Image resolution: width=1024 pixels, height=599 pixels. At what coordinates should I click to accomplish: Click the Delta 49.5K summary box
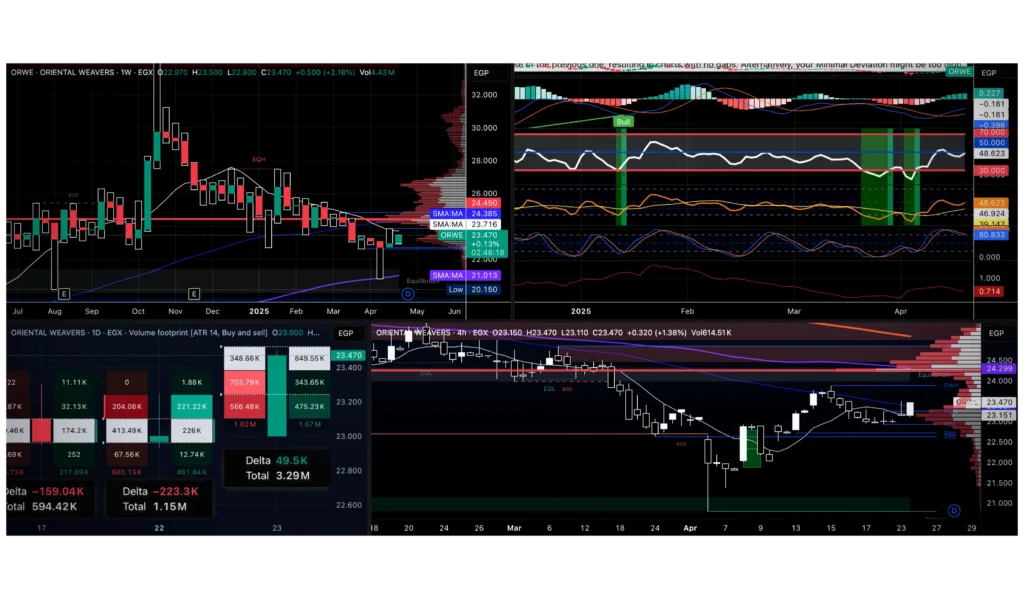tap(277, 468)
